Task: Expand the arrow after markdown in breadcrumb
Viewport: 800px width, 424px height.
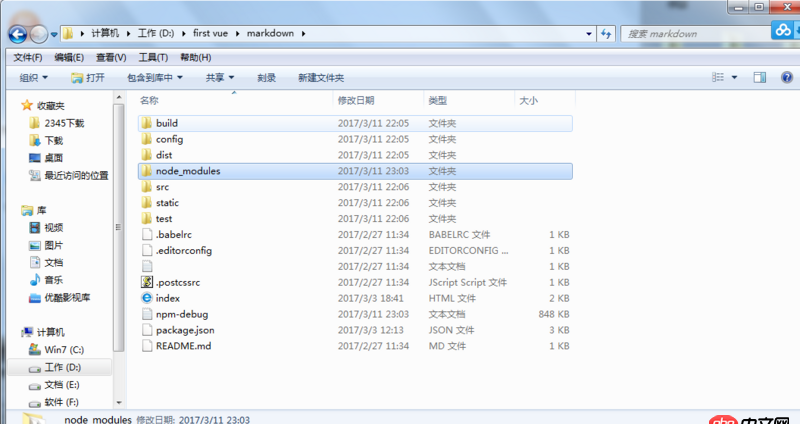Action: (x=304, y=34)
